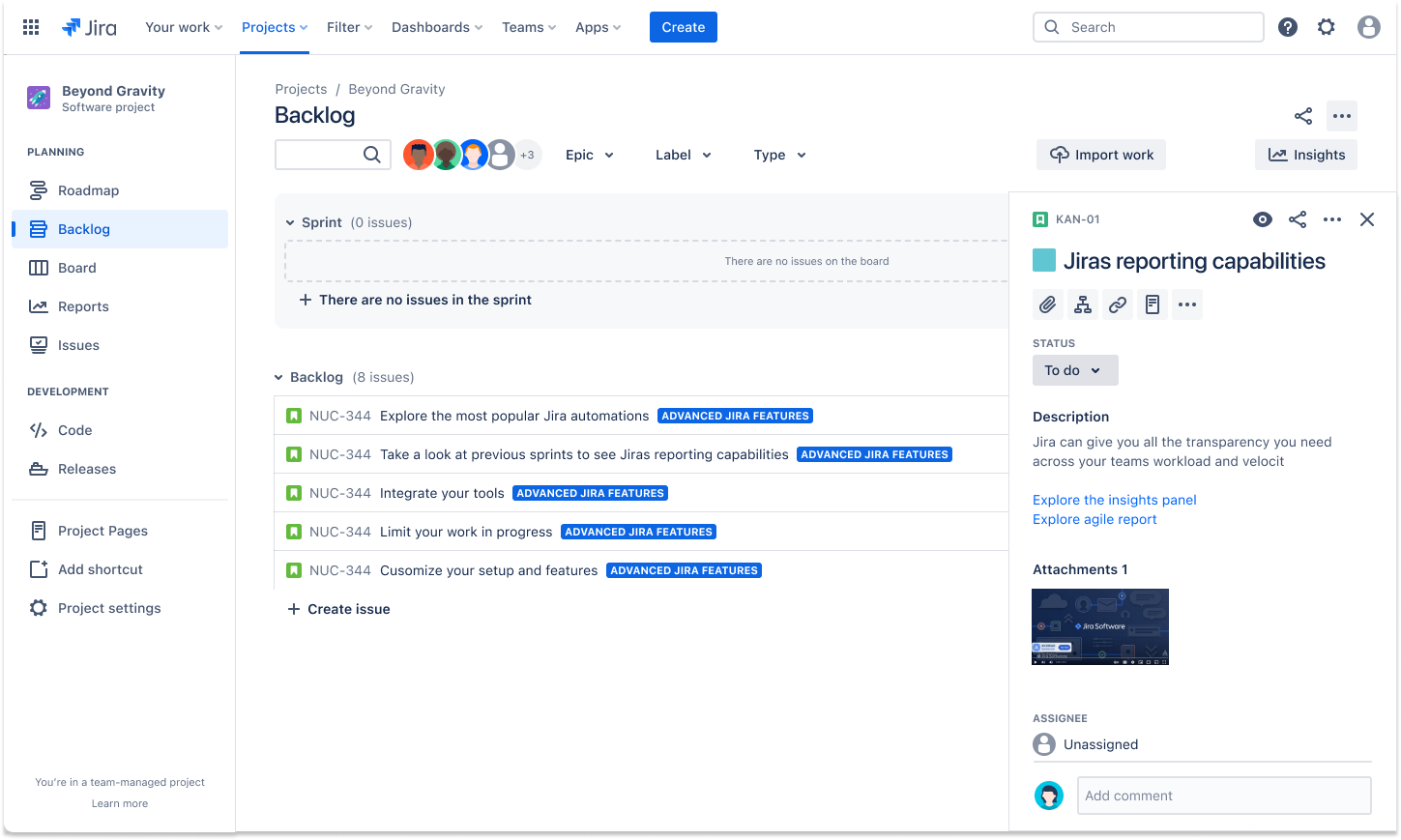The image size is (1401, 840).
Task: Open Code in the Development section
Action: coord(120,430)
